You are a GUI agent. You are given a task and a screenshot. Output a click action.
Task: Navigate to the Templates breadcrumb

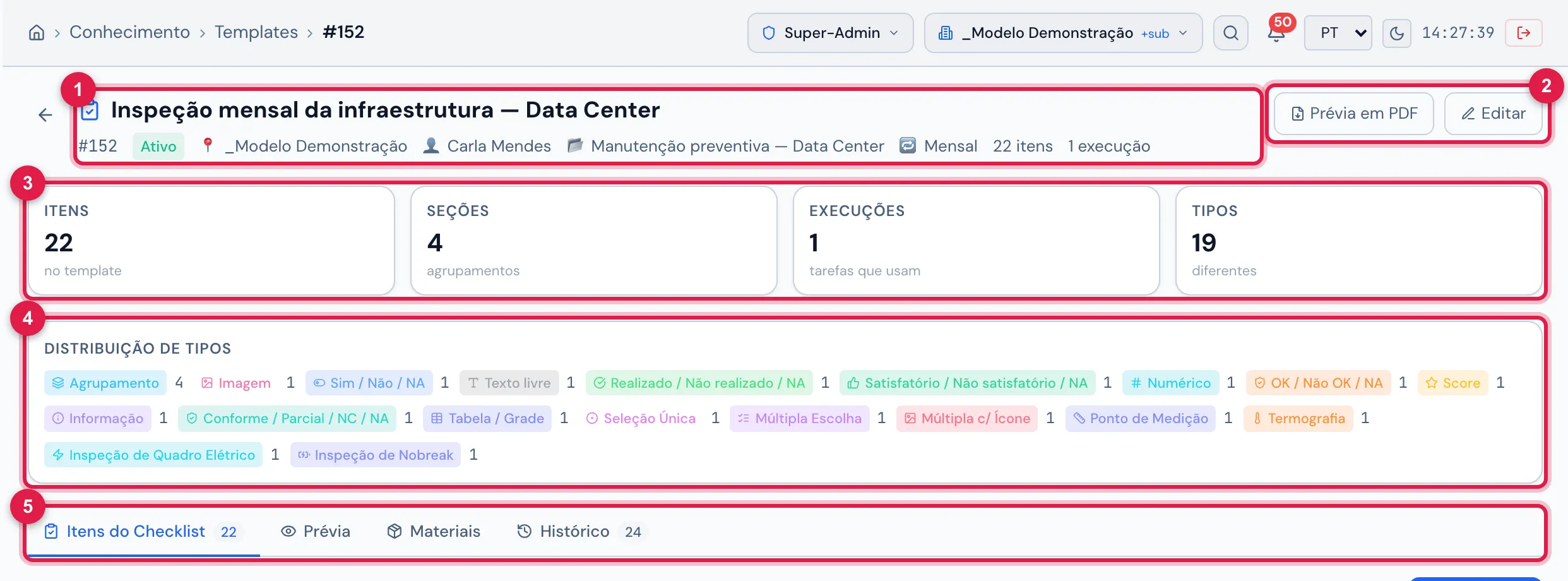256,32
